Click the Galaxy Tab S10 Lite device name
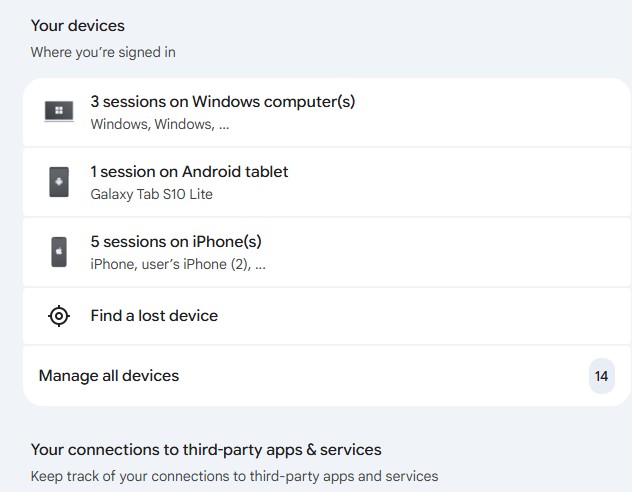This screenshot has width=632, height=492. pyautogui.click(x=151, y=194)
